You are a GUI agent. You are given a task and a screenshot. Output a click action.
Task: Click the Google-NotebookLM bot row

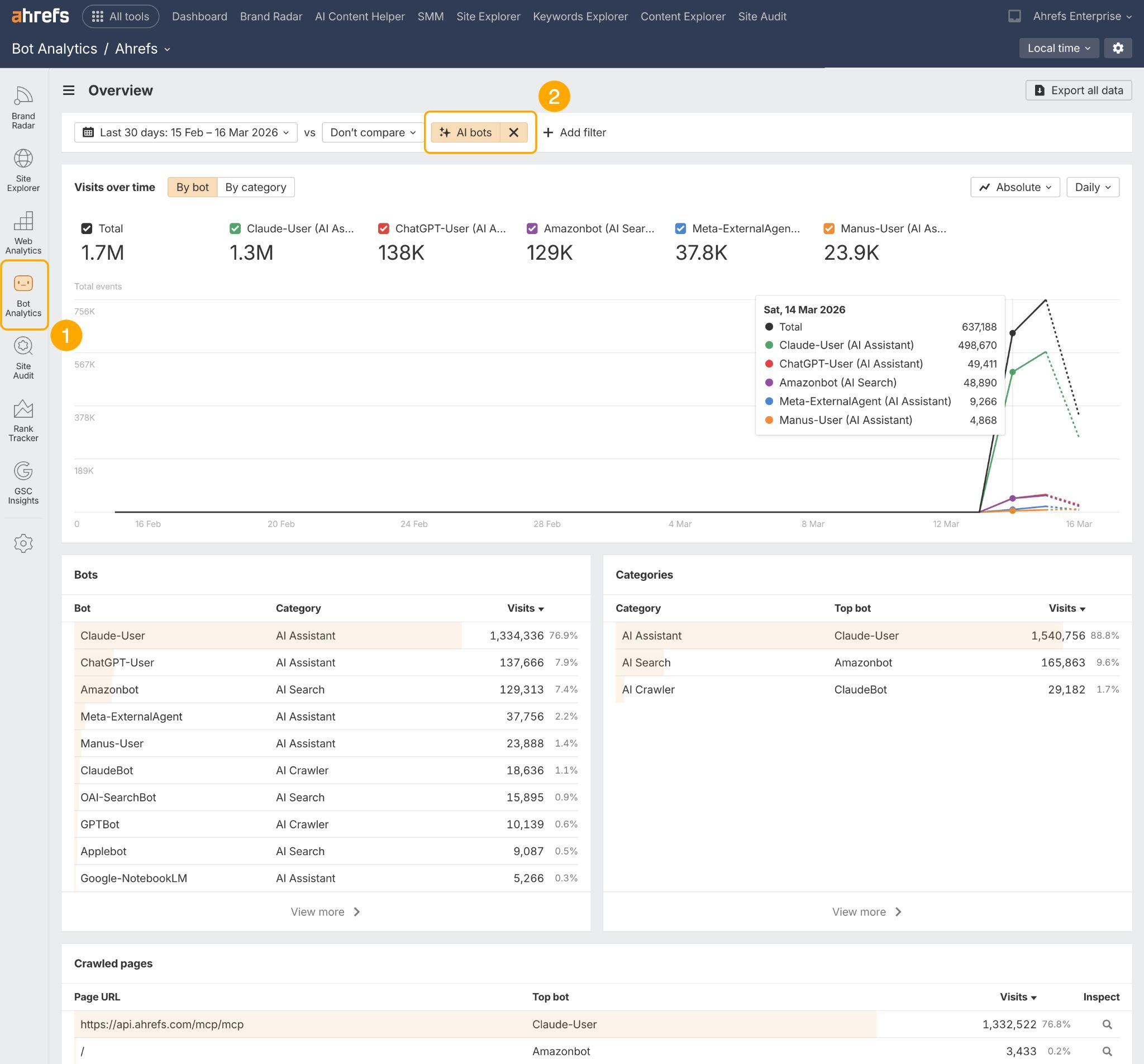click(326, 878)
